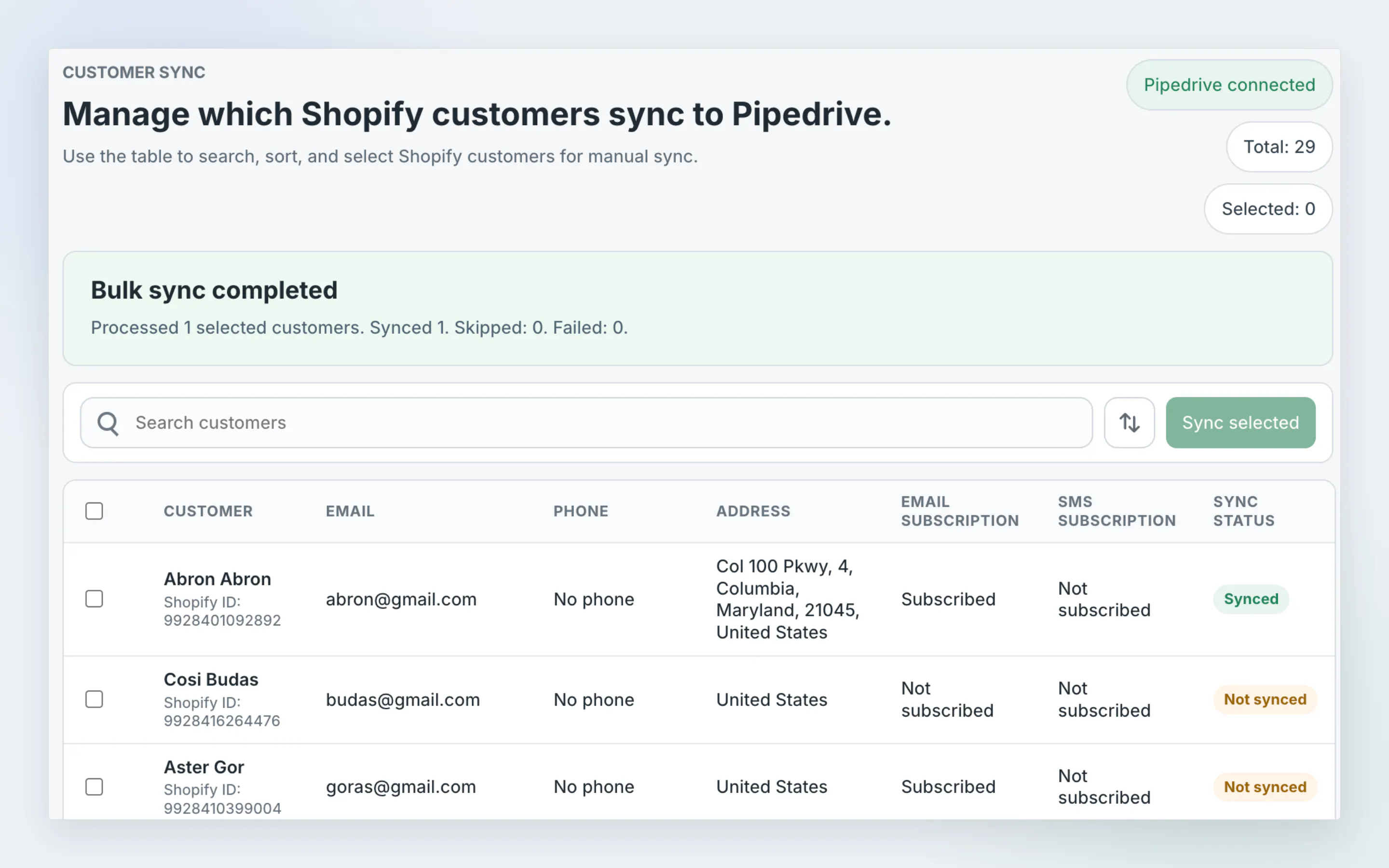This screenshot has width=1389, height=868.
Task: Click the Total: 29 pill
Action: pos(1280,147)
